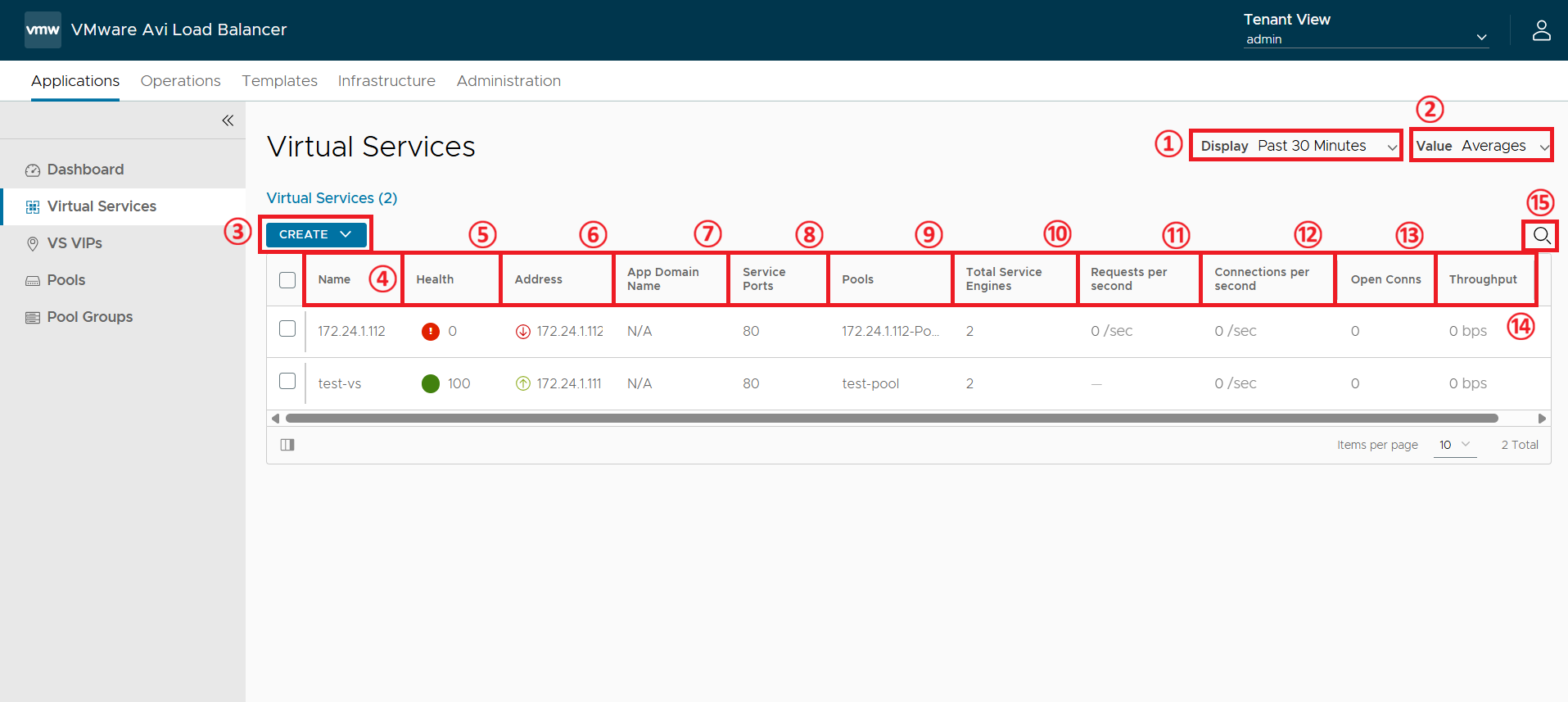
Task: Sort by the Health column header
Action: click(x=435, y=279)
